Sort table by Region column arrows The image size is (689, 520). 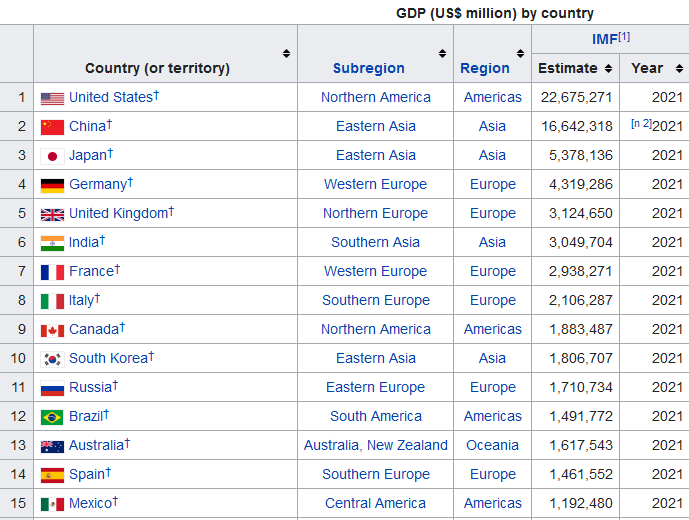click(x=520, y=53)
